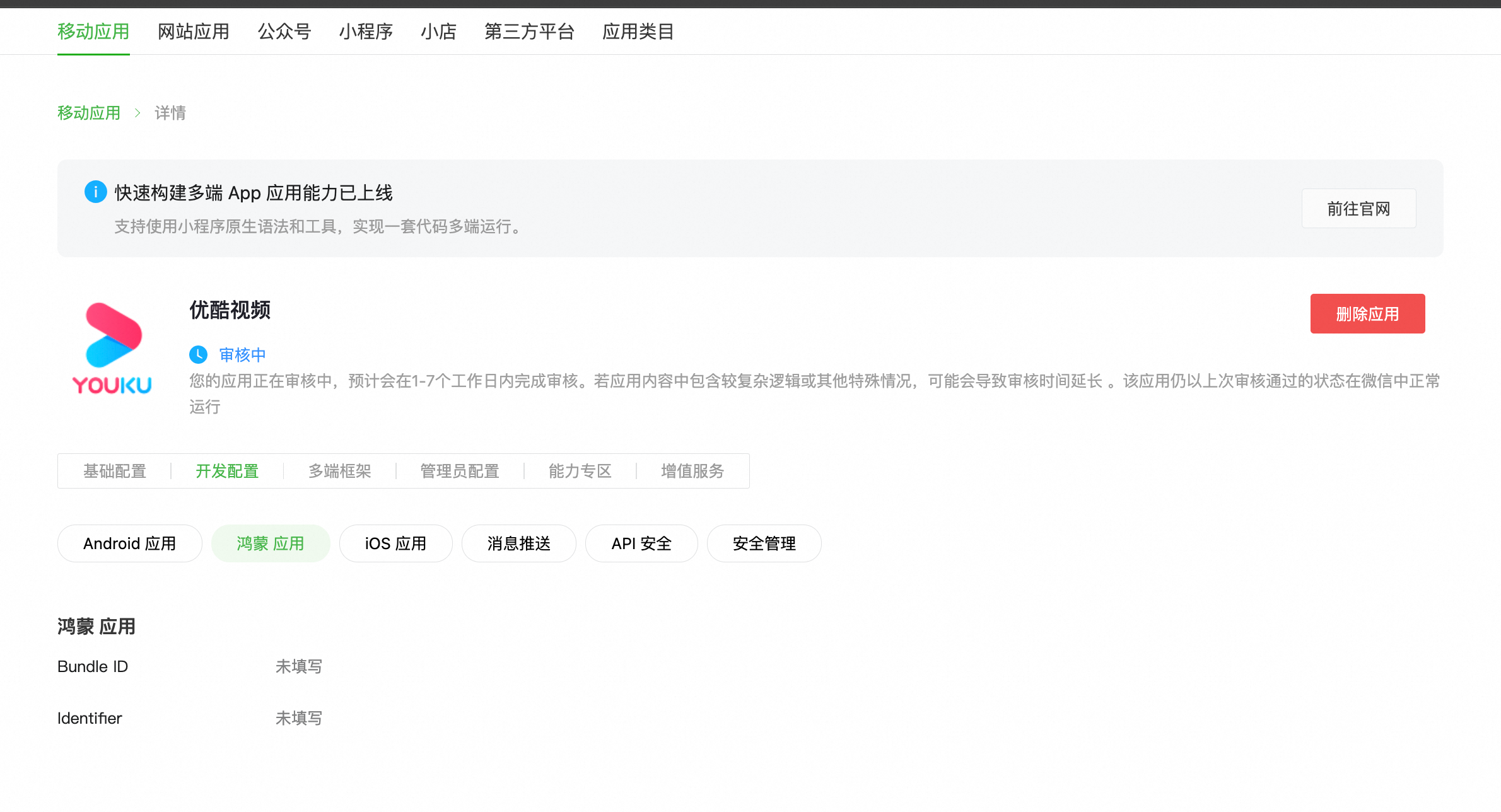Image resolution: width=1501 pixels, height=812 pixels.
Task: Choose the Android 应用 pill
Action: point(130,543)
